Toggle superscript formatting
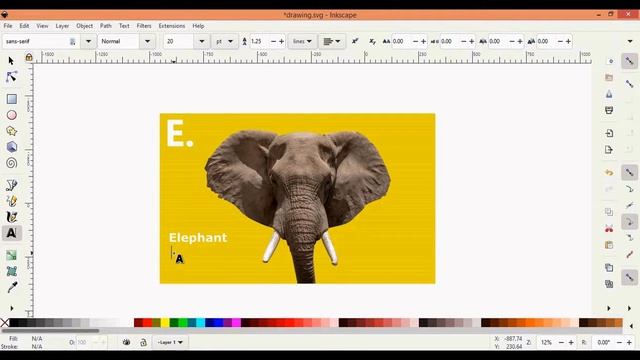The image size is (640, 360). tap(355, 41)
